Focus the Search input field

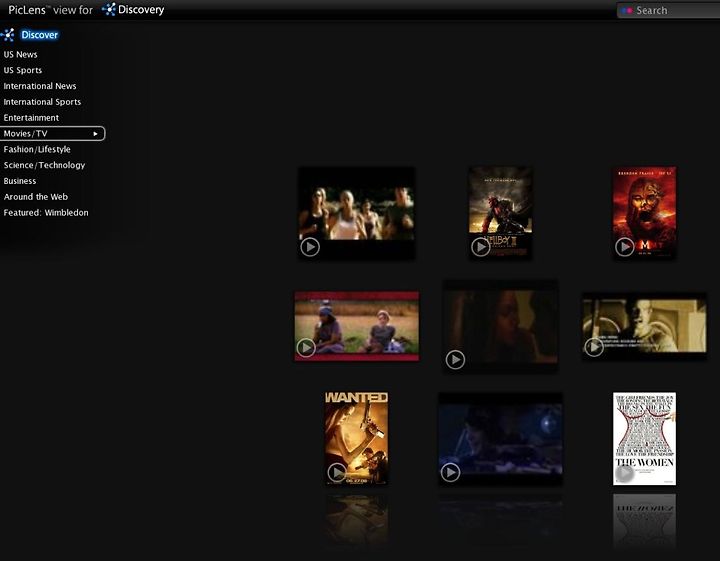(668, 10)
